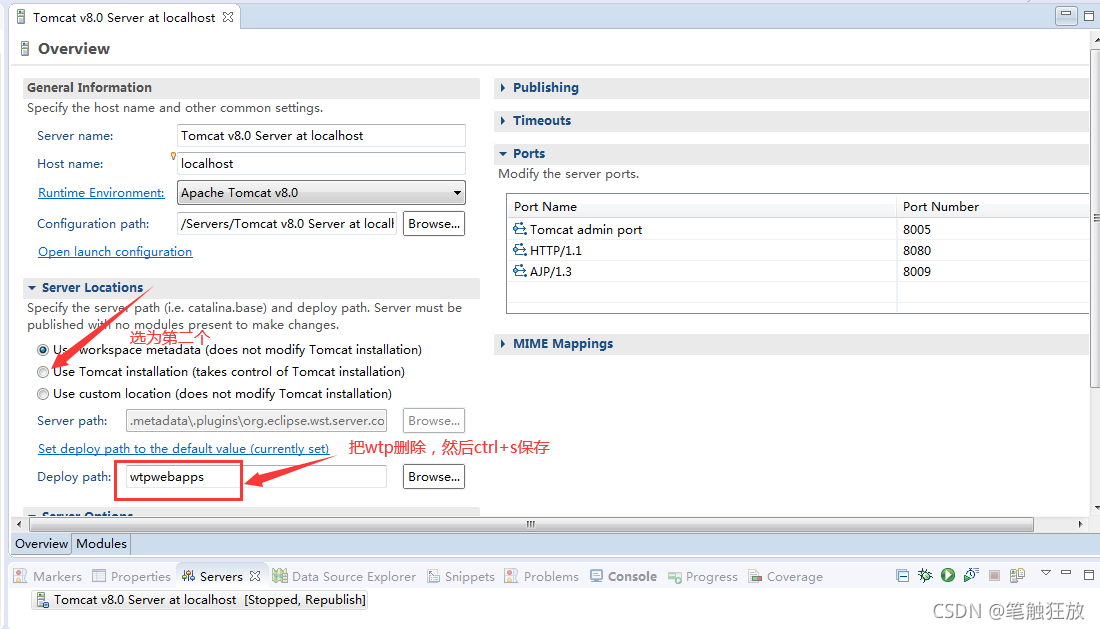This screenshot has width=1100, height=629.
Task: Click the Properties view icon
Action: click(99, 576)
